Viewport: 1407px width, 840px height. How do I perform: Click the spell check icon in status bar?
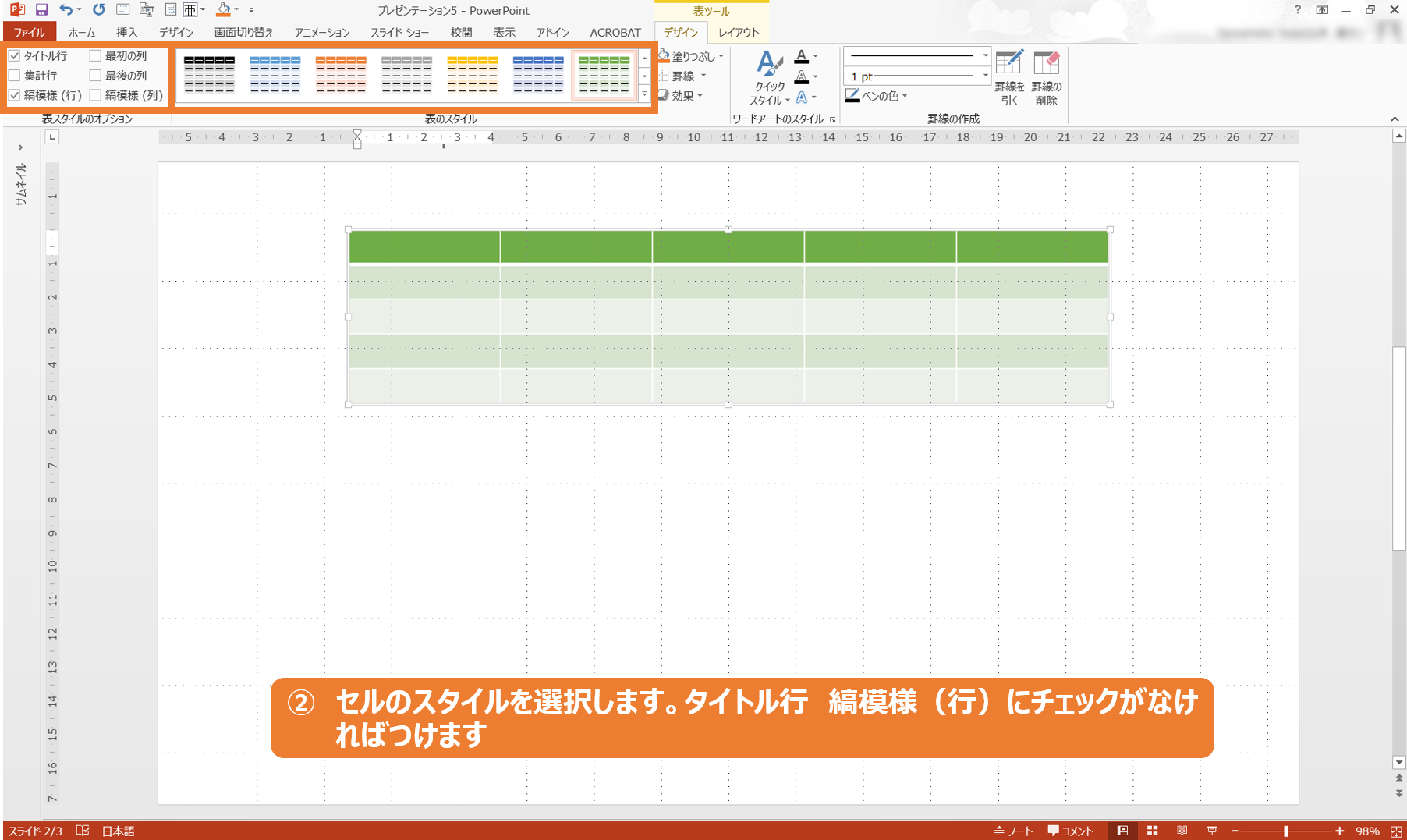83,831
